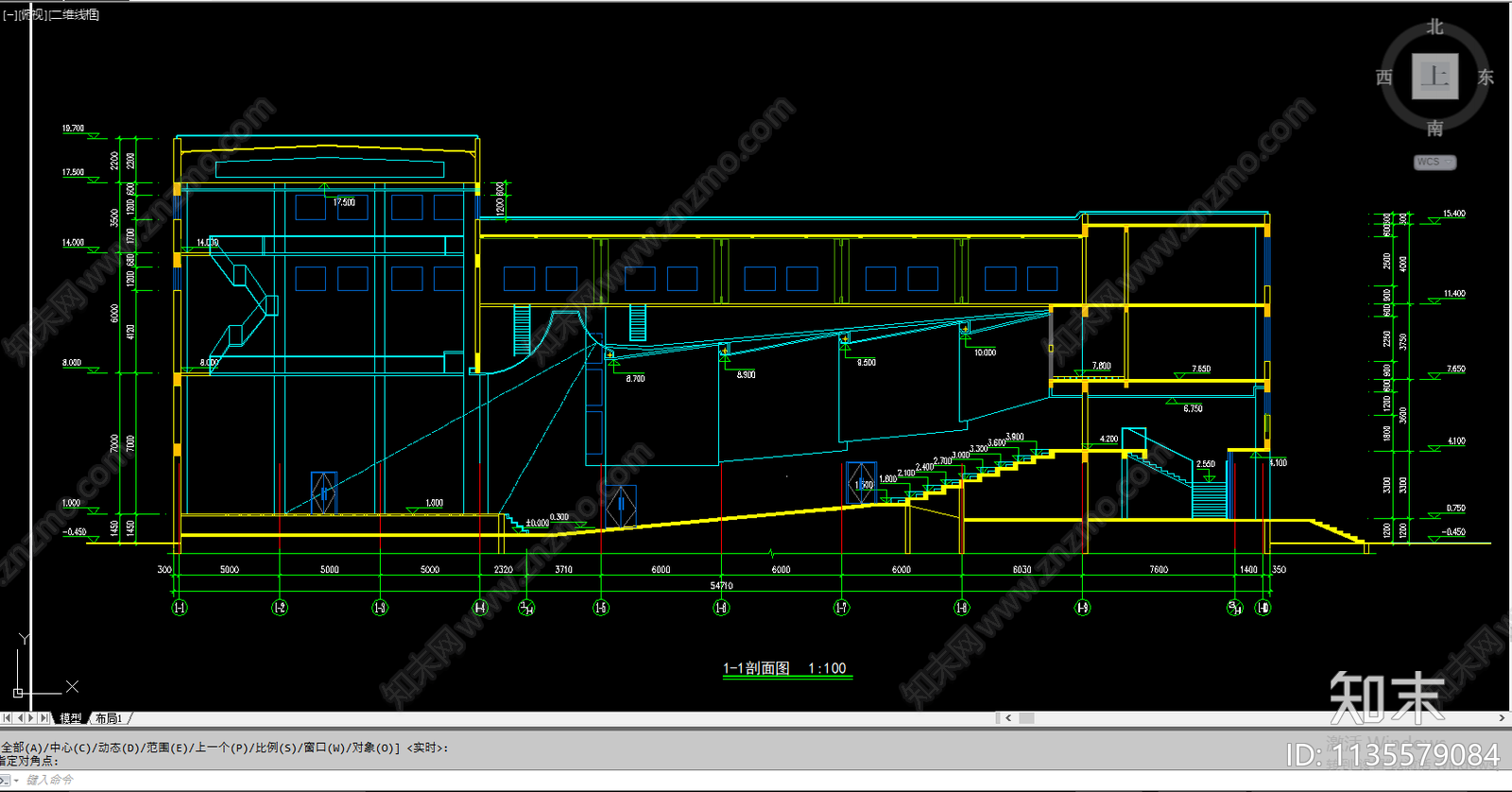Jump to last layout tab arrow

coord(44,718)
